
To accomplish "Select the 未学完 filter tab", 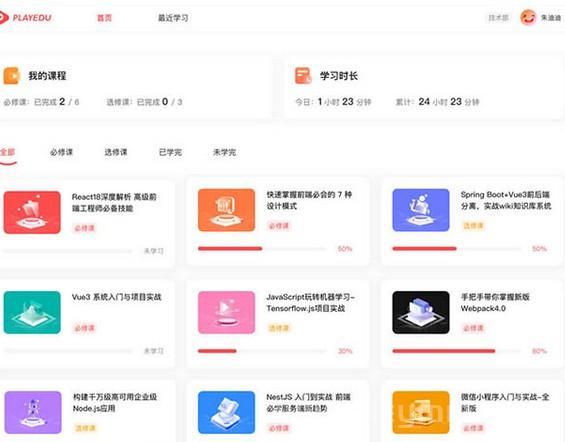I will (x=224, y=152).
